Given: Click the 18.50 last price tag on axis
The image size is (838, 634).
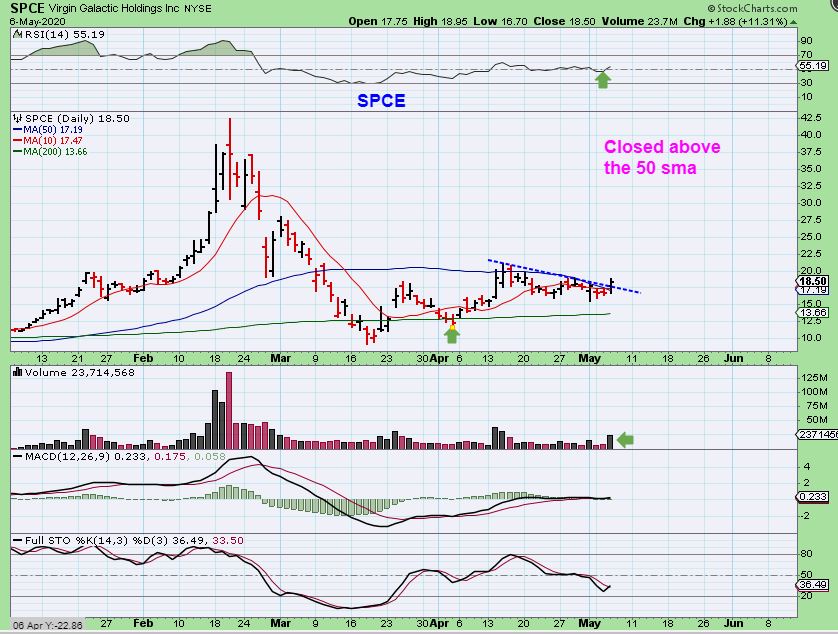Looking at the screenshot, I should 813,281.
